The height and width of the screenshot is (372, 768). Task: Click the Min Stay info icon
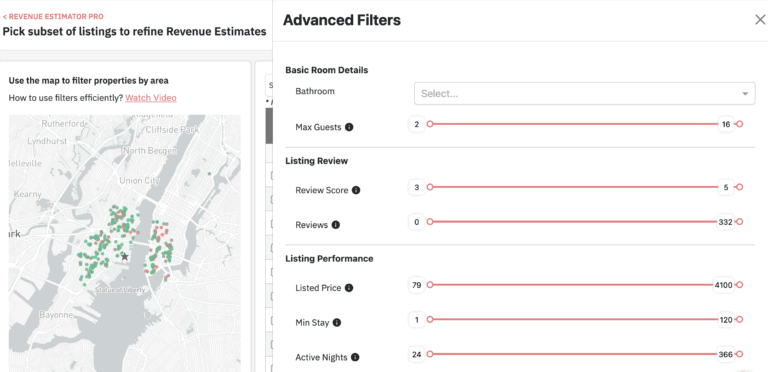click(337, 323)
